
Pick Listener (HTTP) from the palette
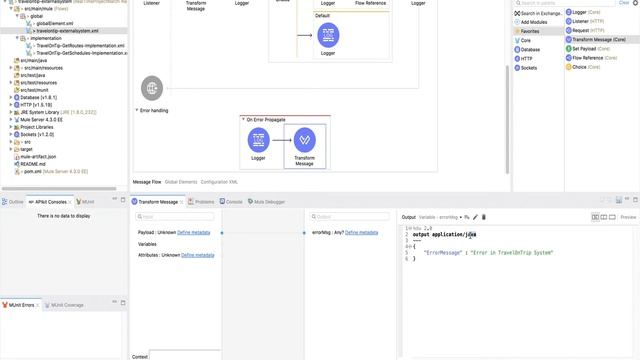[584, 21]
